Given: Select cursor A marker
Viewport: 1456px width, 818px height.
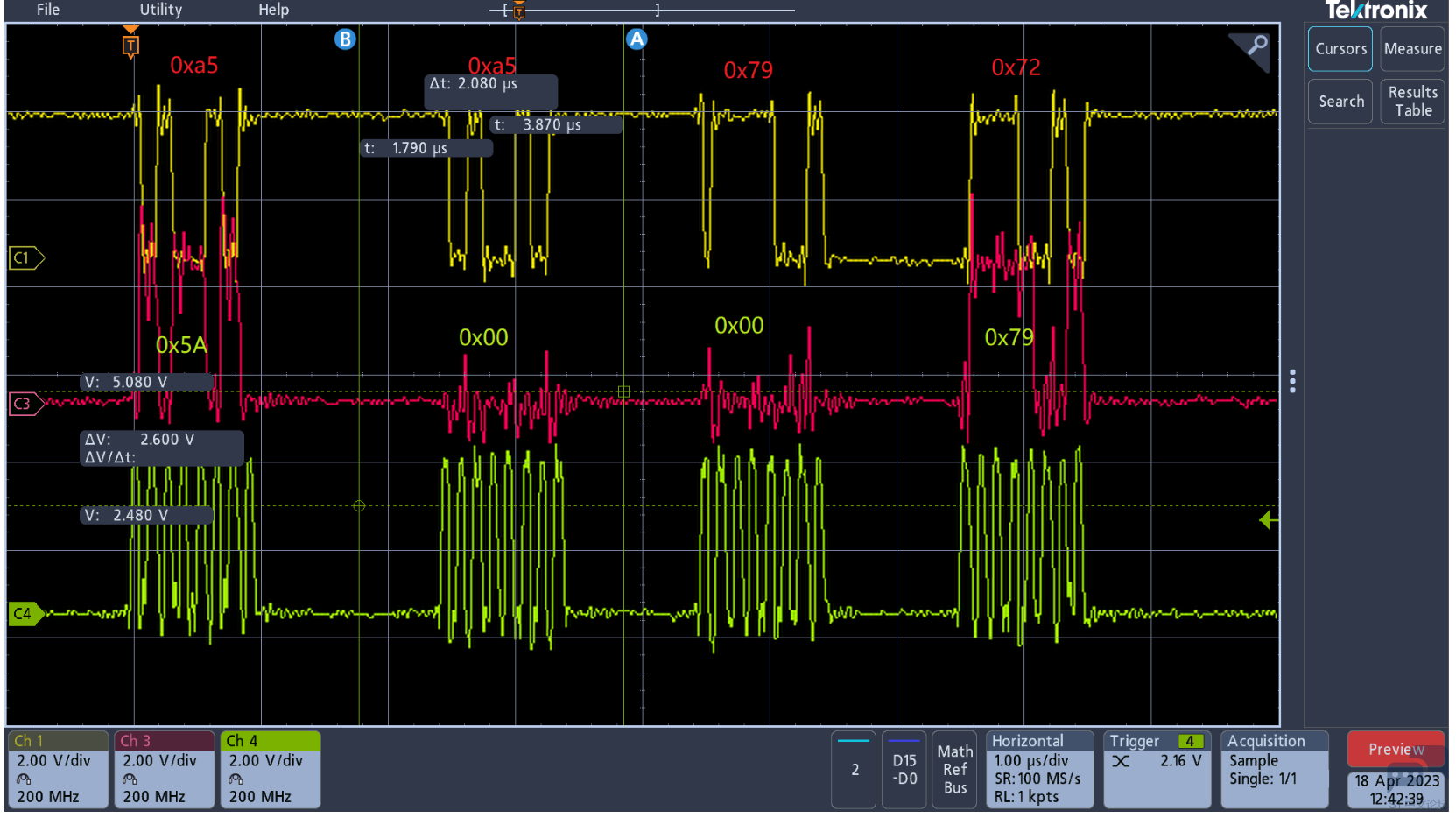Looking at the screenshot, I should (x=637, y=39).
